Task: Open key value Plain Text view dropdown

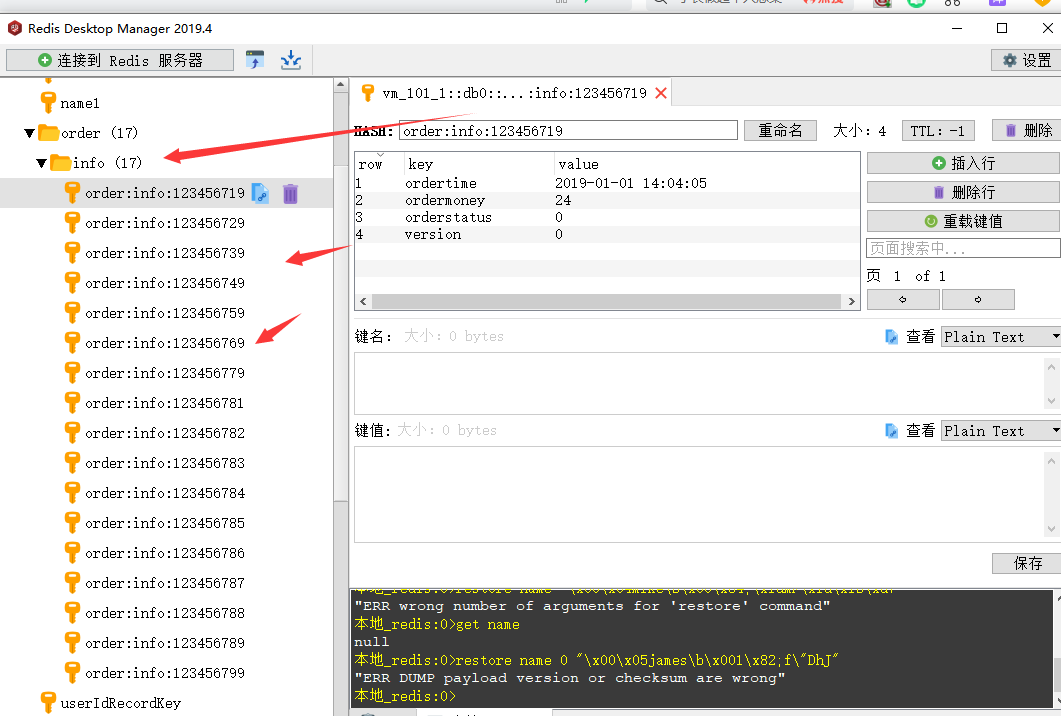Action: 1000,431
